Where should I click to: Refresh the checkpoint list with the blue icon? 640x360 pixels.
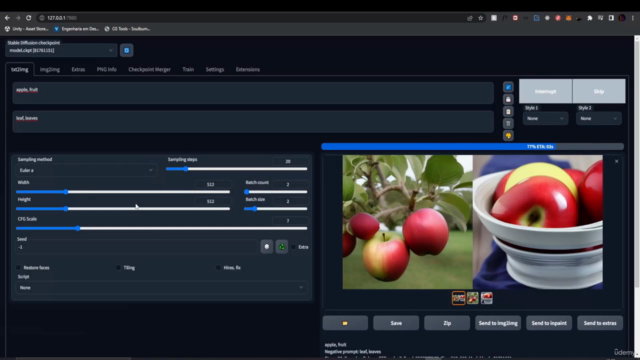tap(127, 50)
